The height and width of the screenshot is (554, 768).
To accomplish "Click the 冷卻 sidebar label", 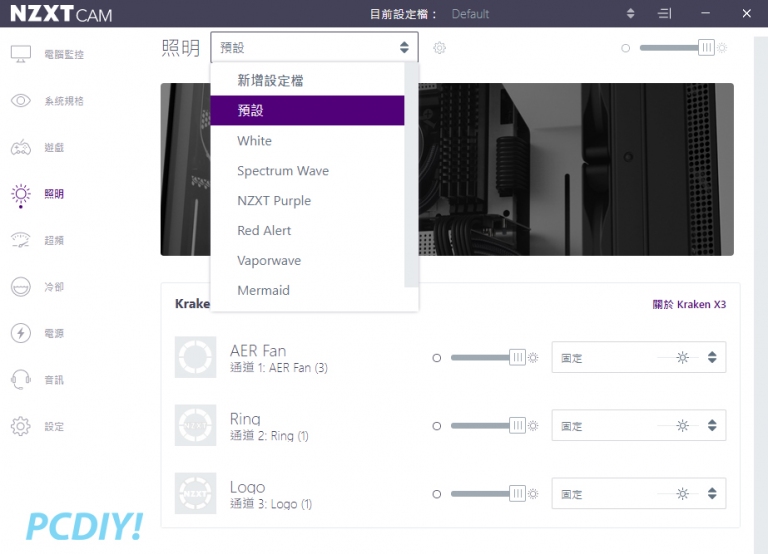I will pos(54,287).
